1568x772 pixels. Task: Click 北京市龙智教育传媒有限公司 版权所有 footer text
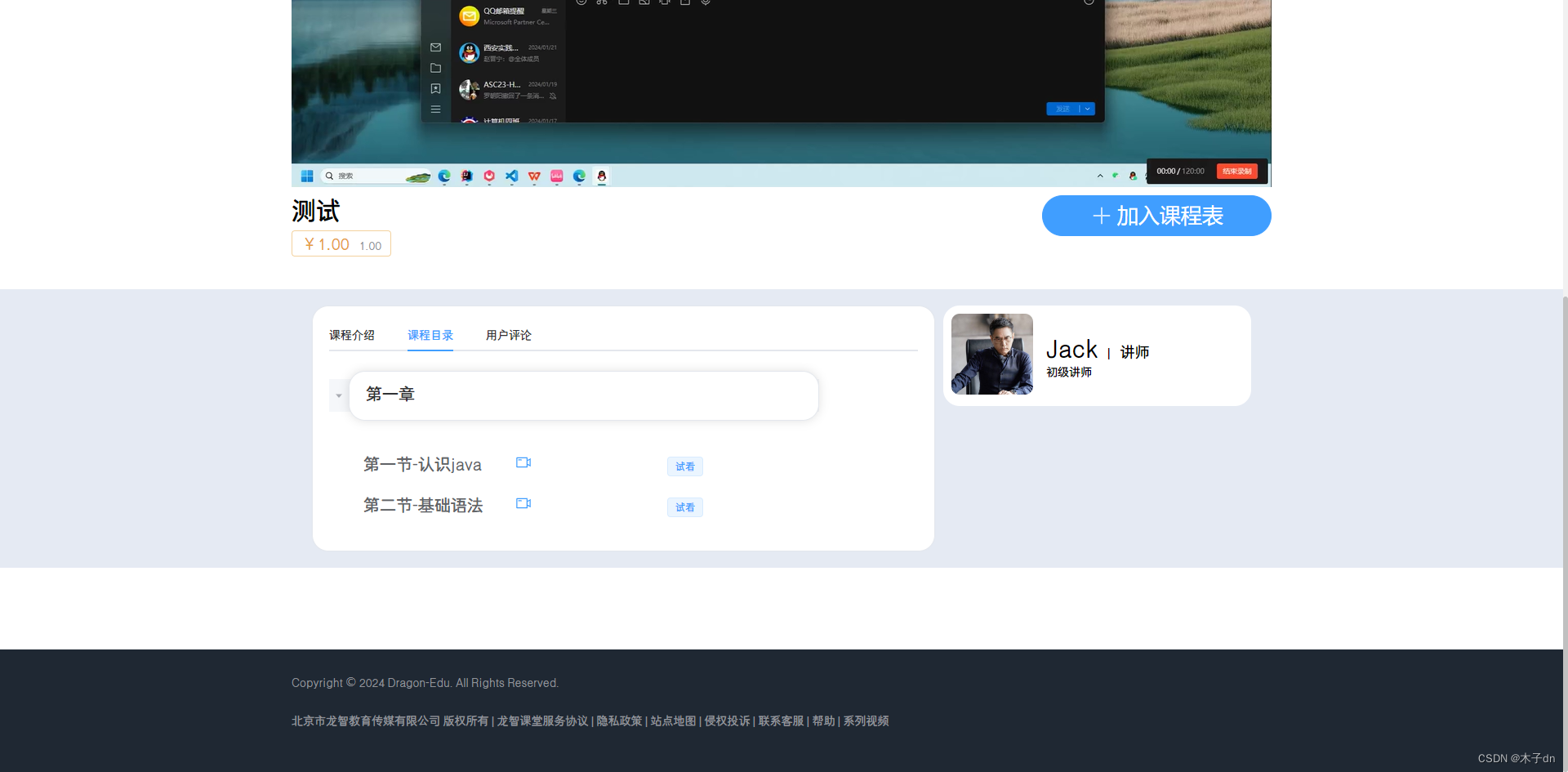tap(390, 721)
